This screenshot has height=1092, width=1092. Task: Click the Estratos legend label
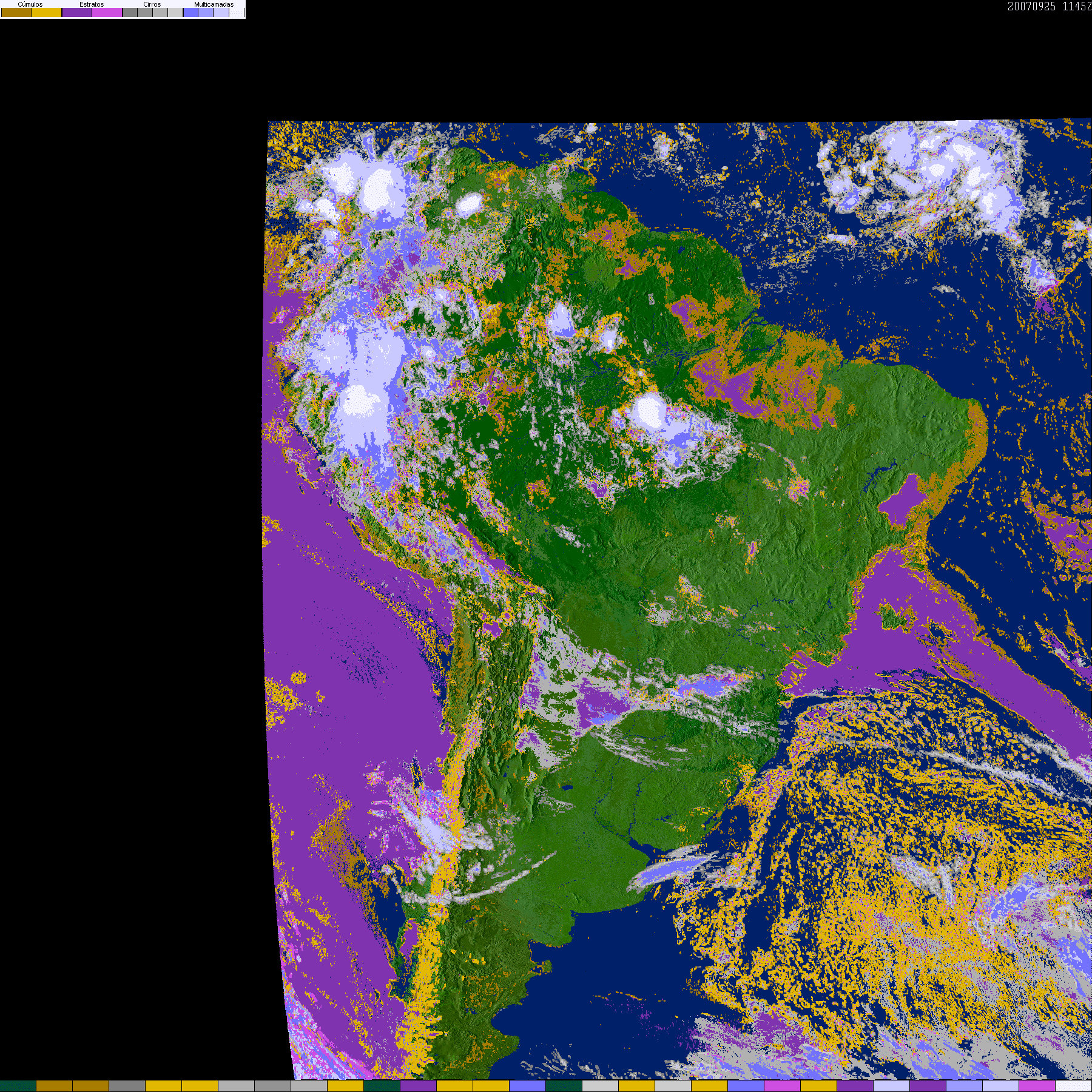tap(92, 4)
